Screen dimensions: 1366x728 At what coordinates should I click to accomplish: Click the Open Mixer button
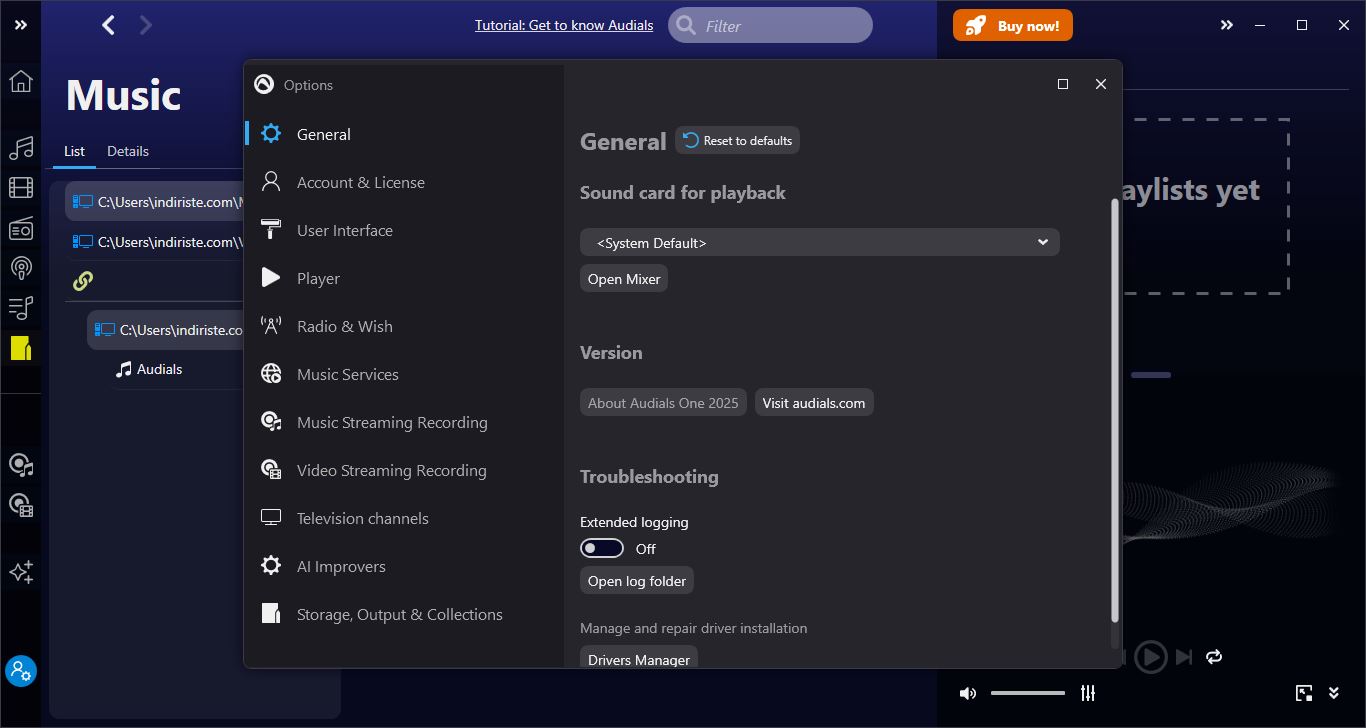tap(624, 279)
